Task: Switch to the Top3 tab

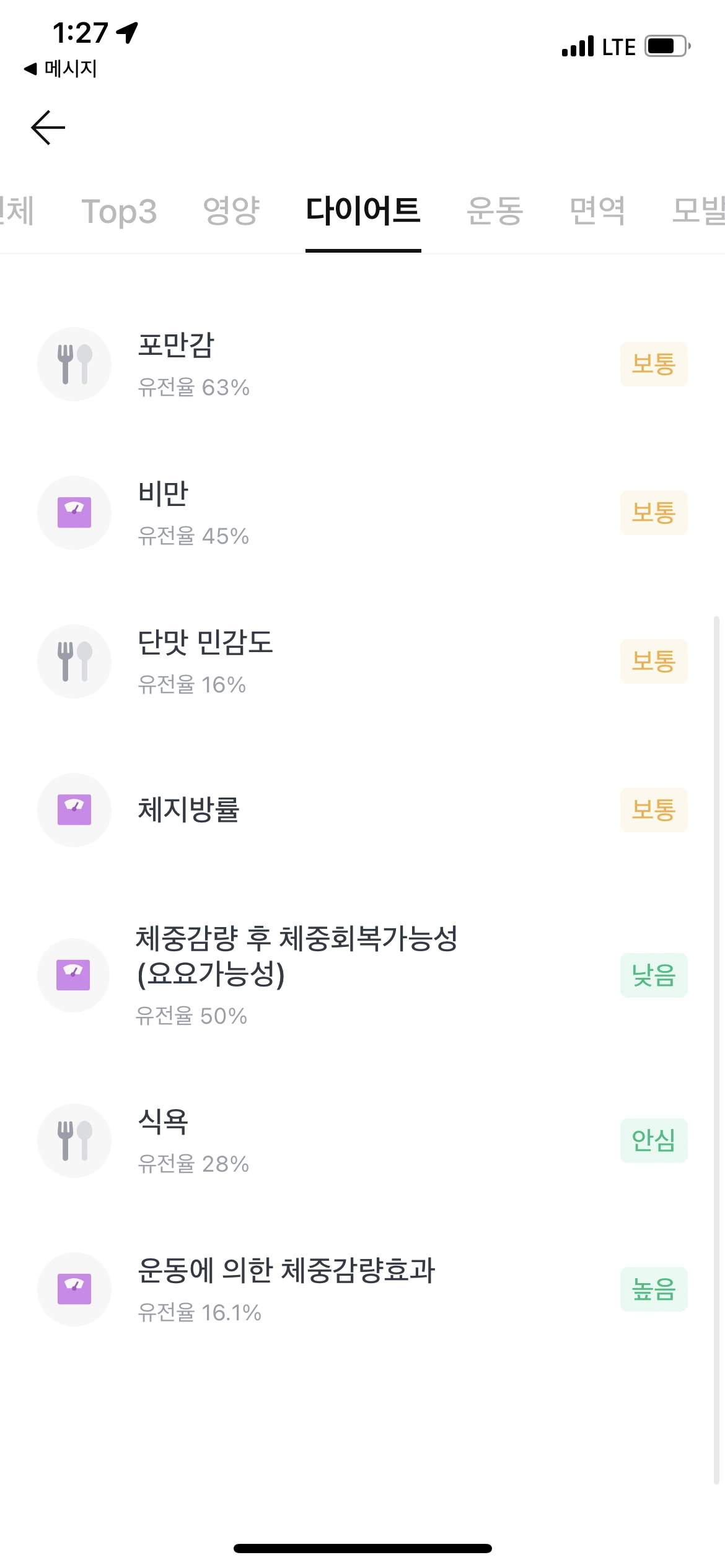Action: 119,212
